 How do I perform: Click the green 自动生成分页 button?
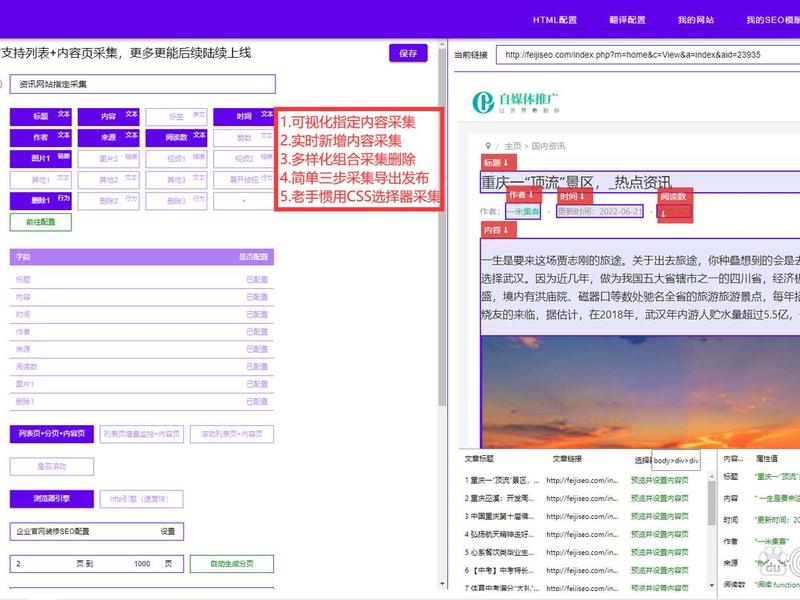pyautogui.click(x=232, y=564)
